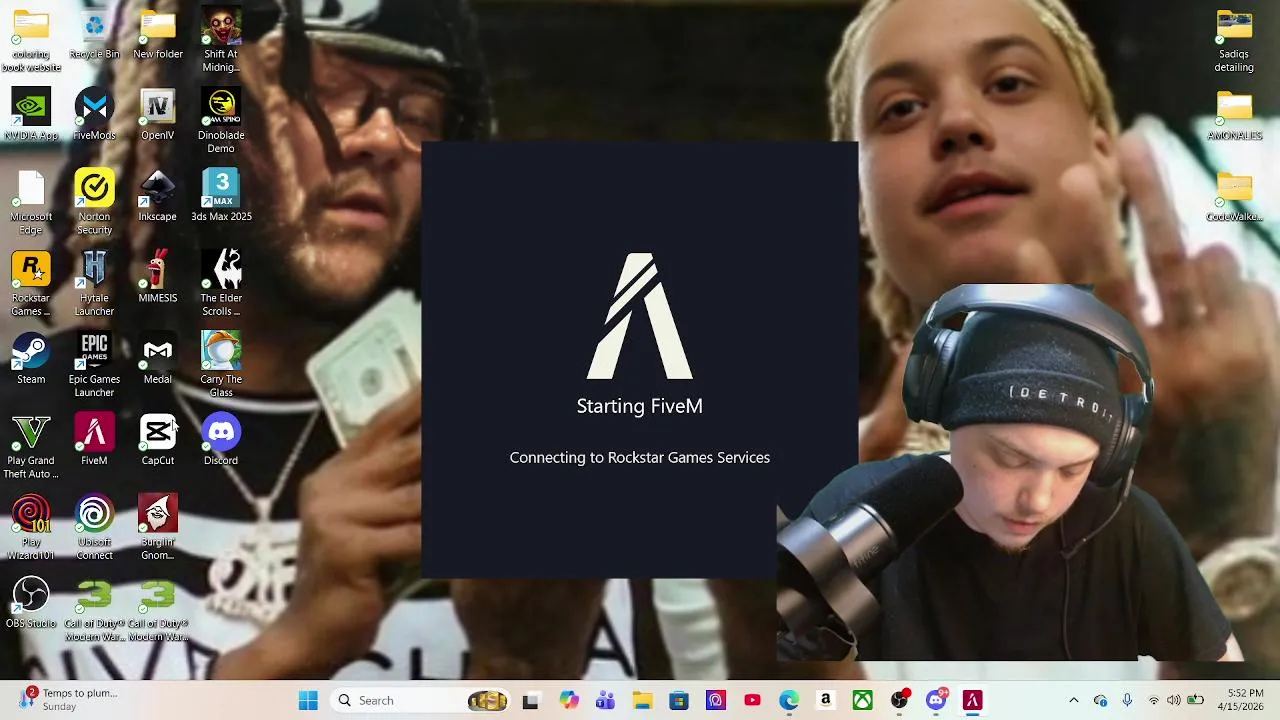Open the battery tray icon
Screen dimensions: 1280x720
[1195, 700]
